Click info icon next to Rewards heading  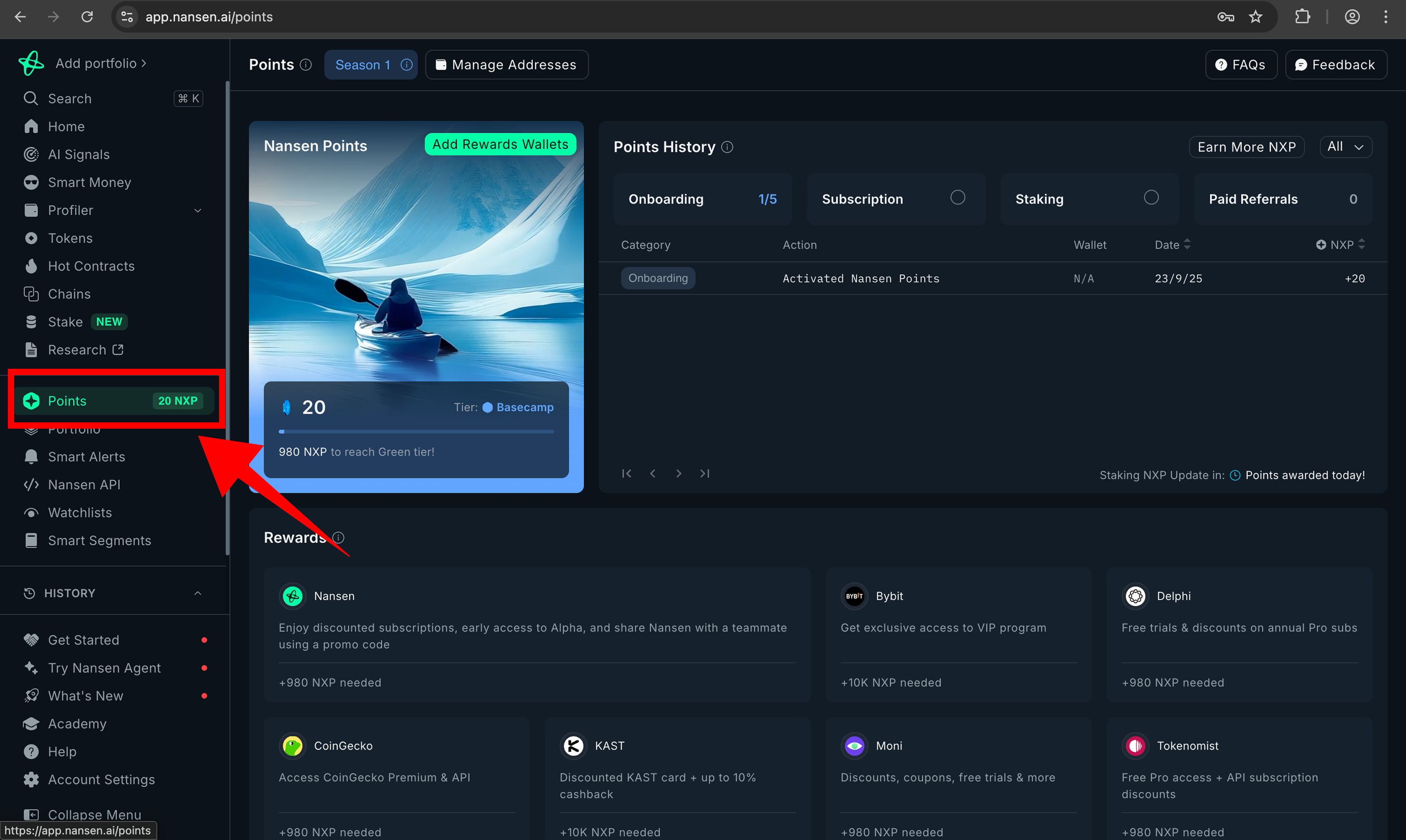[x=338, y=538]
